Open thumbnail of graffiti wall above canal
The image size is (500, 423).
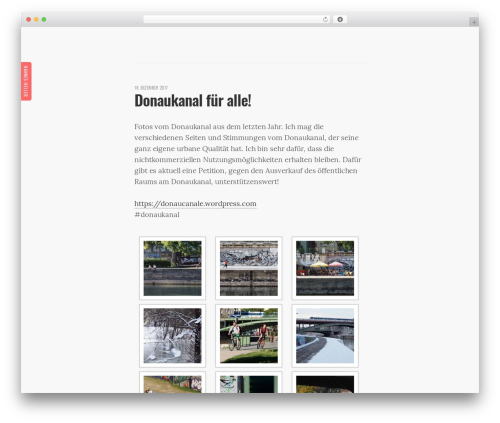coord(249,268)
